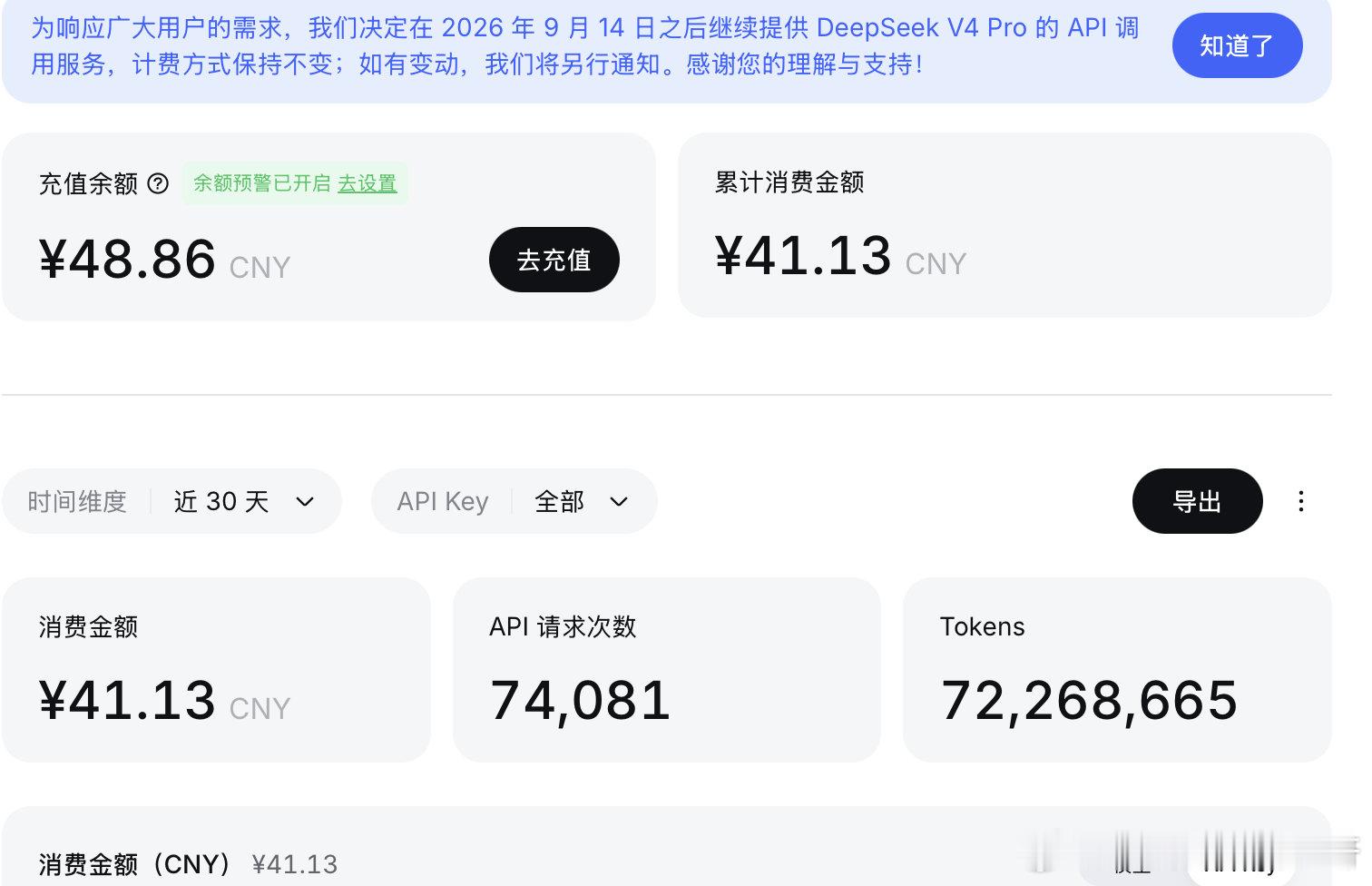The height and width of the screenshot is (886, 1372).
Task: Click the API 请求次数 value 74,081
Action: [580, 701]
